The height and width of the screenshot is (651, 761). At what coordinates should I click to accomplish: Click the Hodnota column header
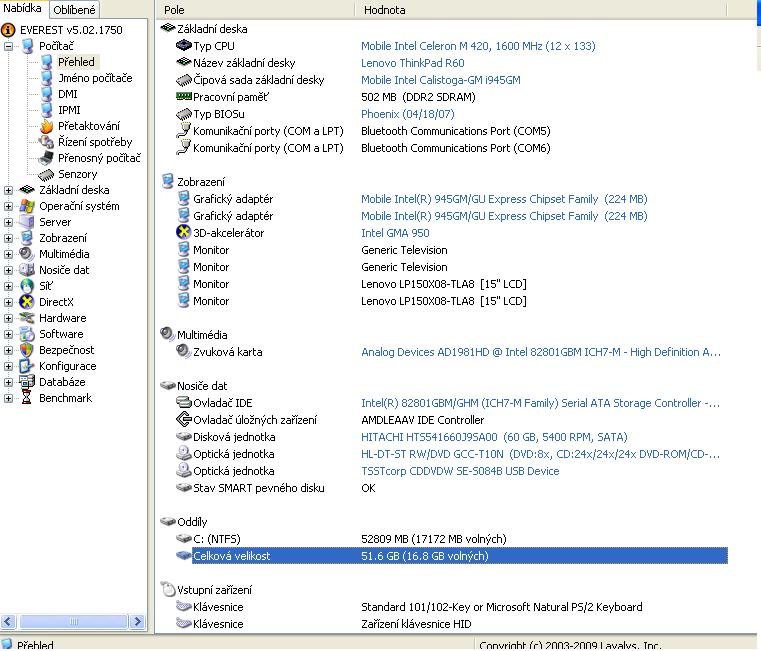click(x=384, y=9)
